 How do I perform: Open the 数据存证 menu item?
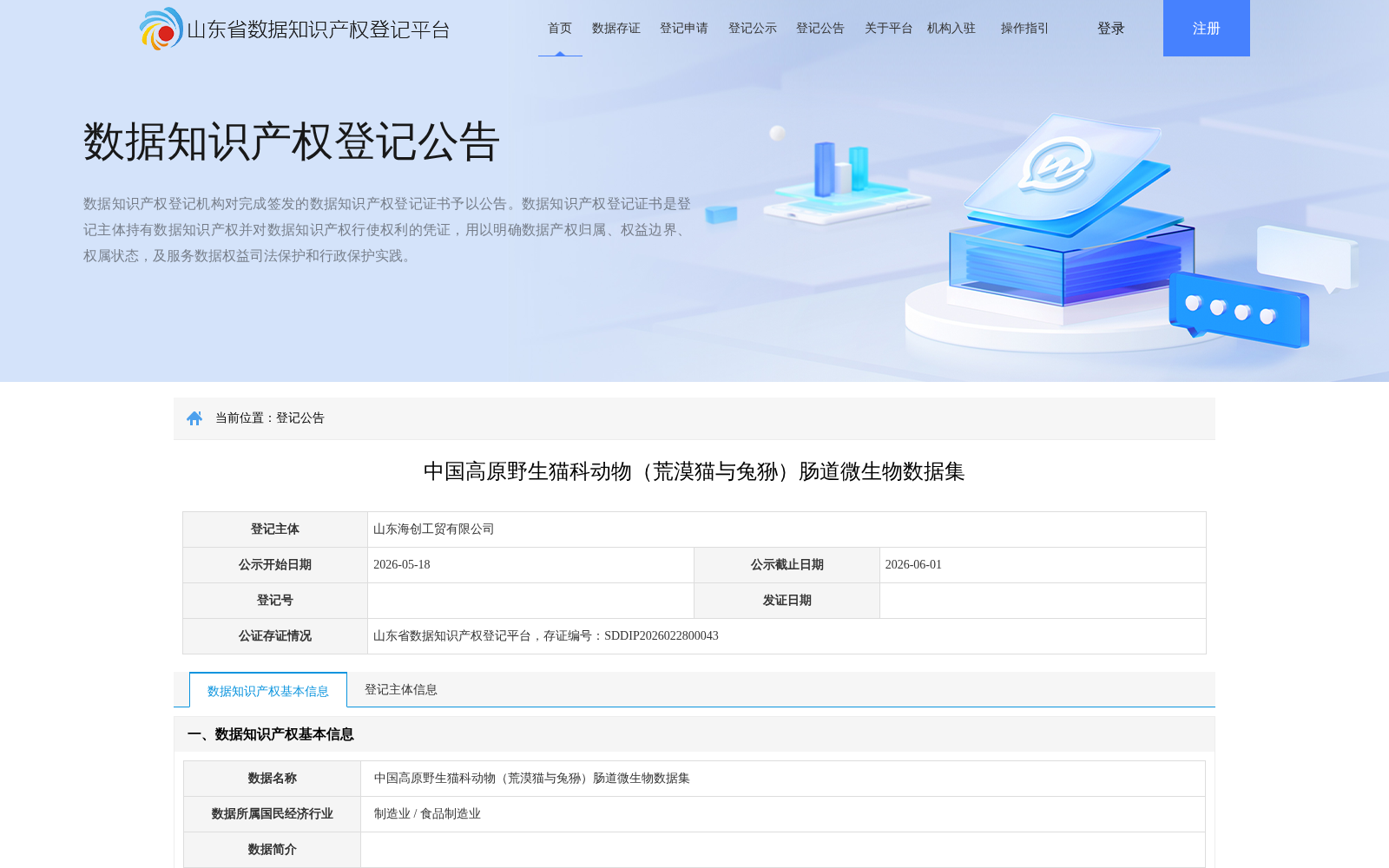(x=616, y=29)
